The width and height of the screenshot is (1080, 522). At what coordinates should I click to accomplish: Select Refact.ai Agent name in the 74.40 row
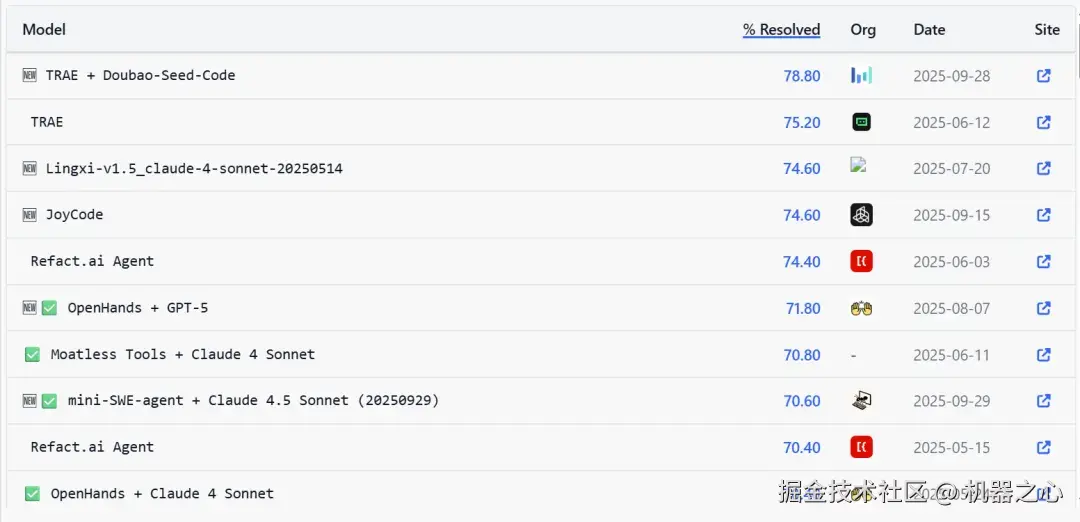pos(92,262)
